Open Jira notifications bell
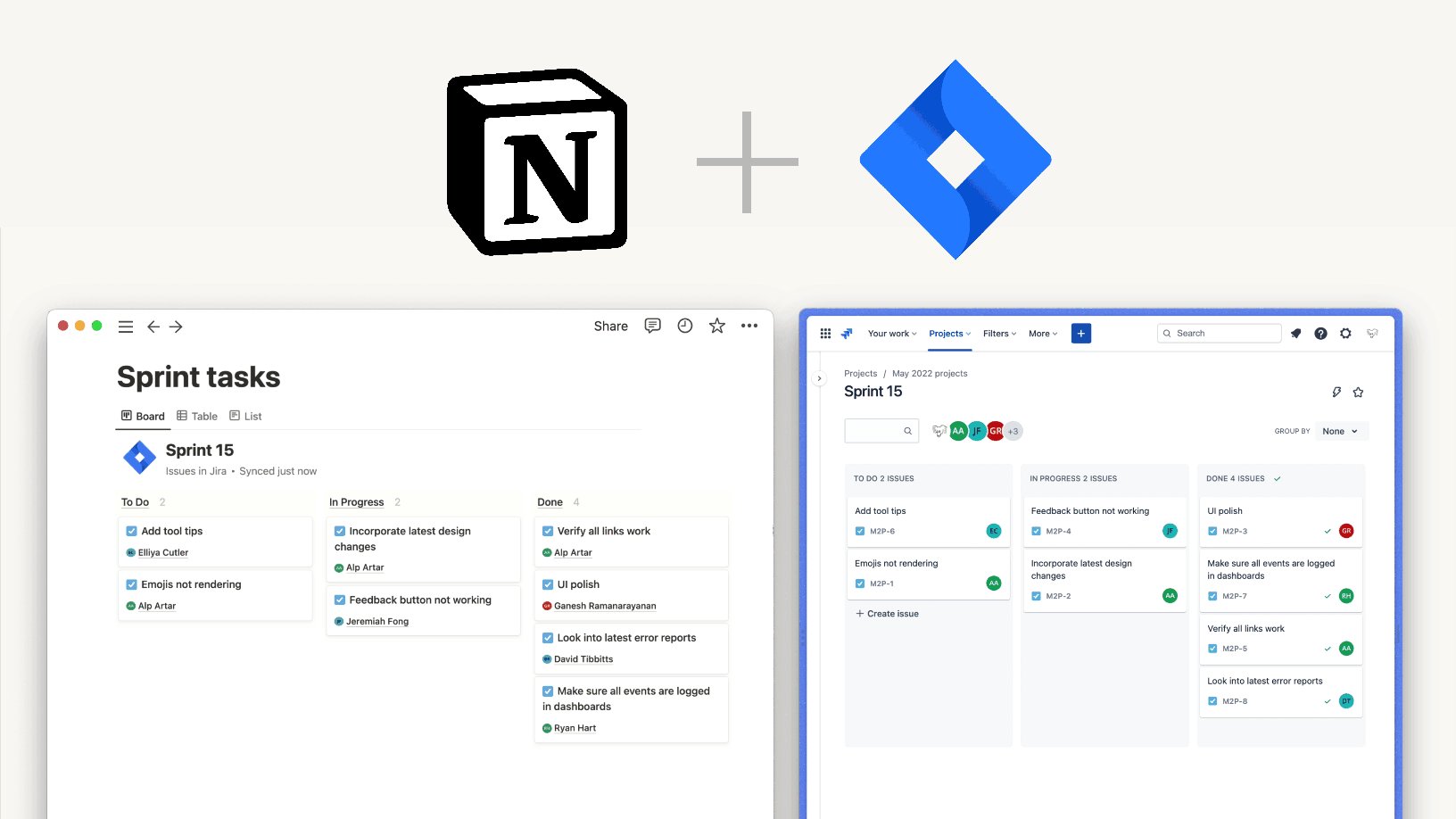 tap(1296, 333)
